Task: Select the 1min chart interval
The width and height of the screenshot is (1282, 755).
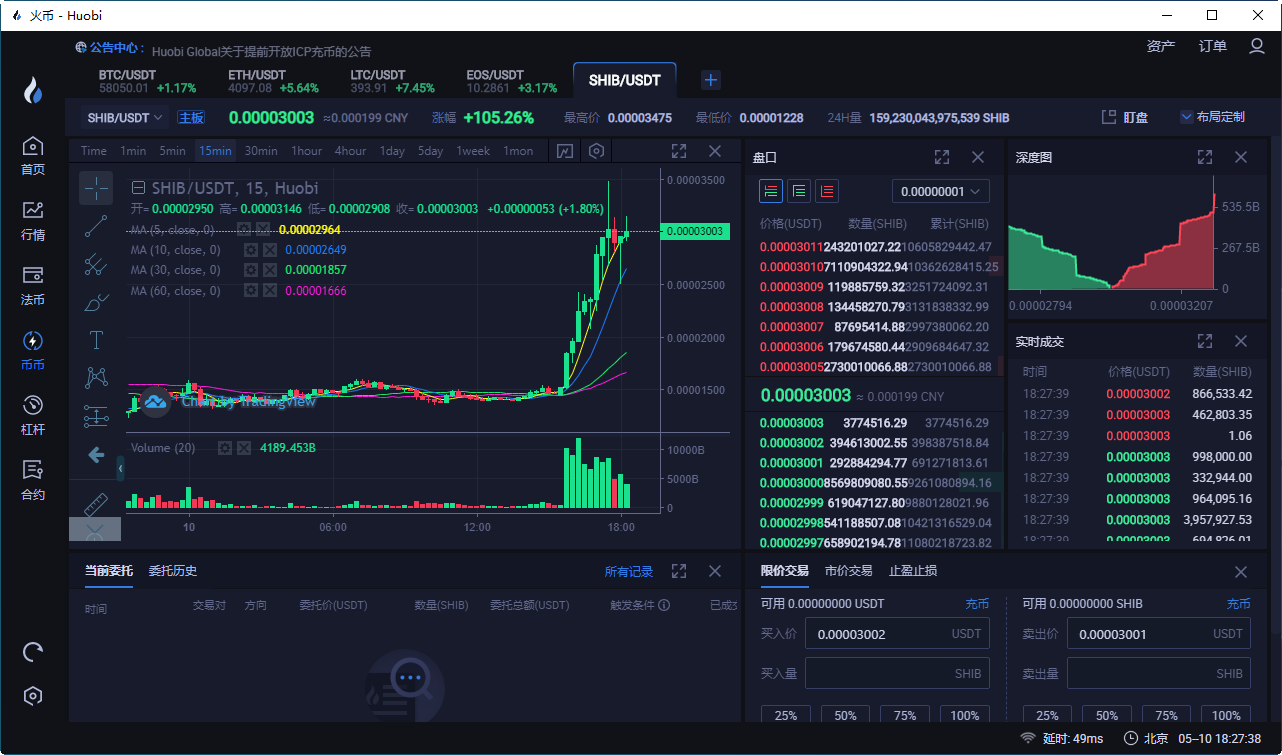Action: point(133,151)
